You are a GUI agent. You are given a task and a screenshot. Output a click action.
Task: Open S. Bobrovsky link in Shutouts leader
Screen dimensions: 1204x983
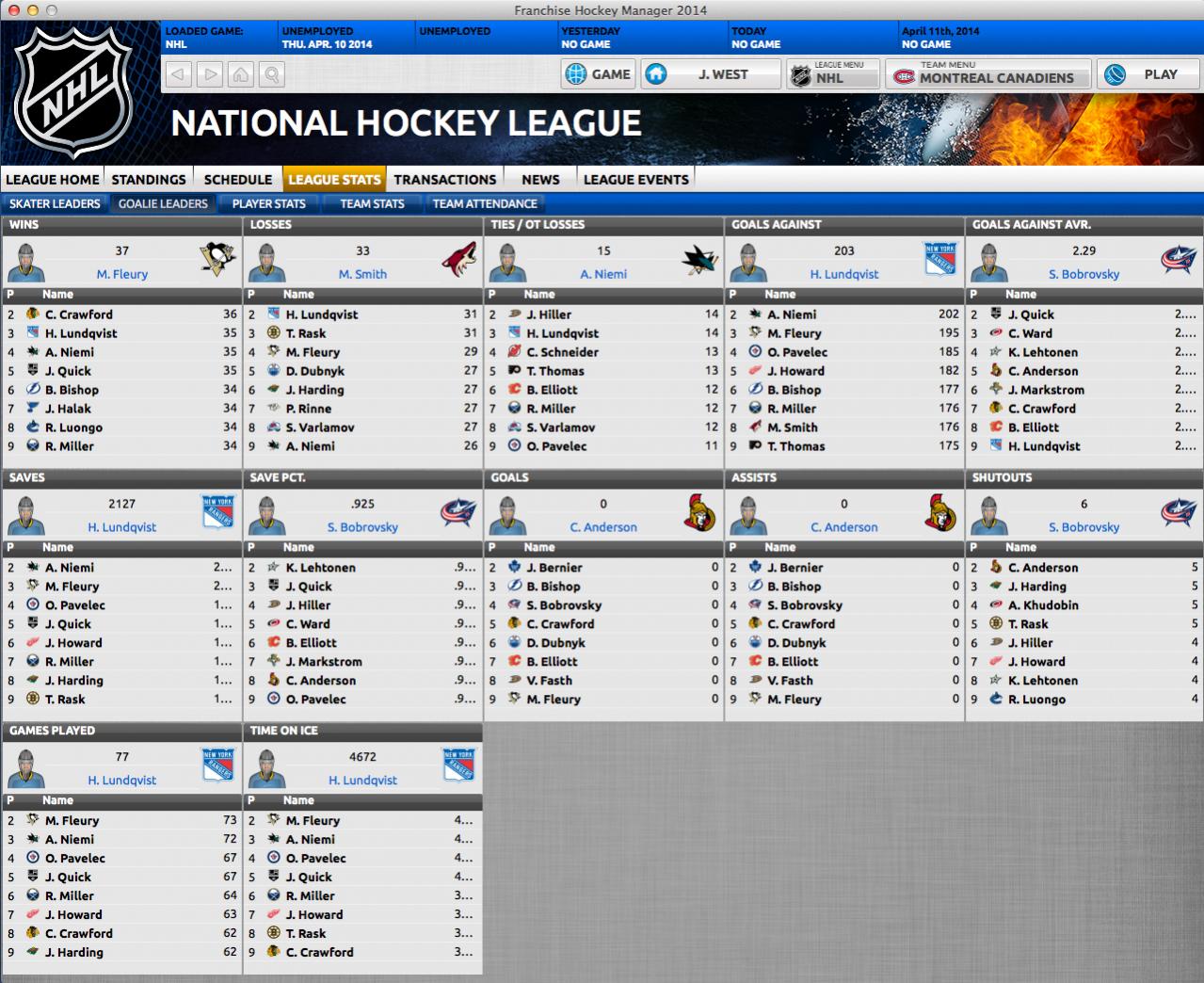click(1084, 527)
